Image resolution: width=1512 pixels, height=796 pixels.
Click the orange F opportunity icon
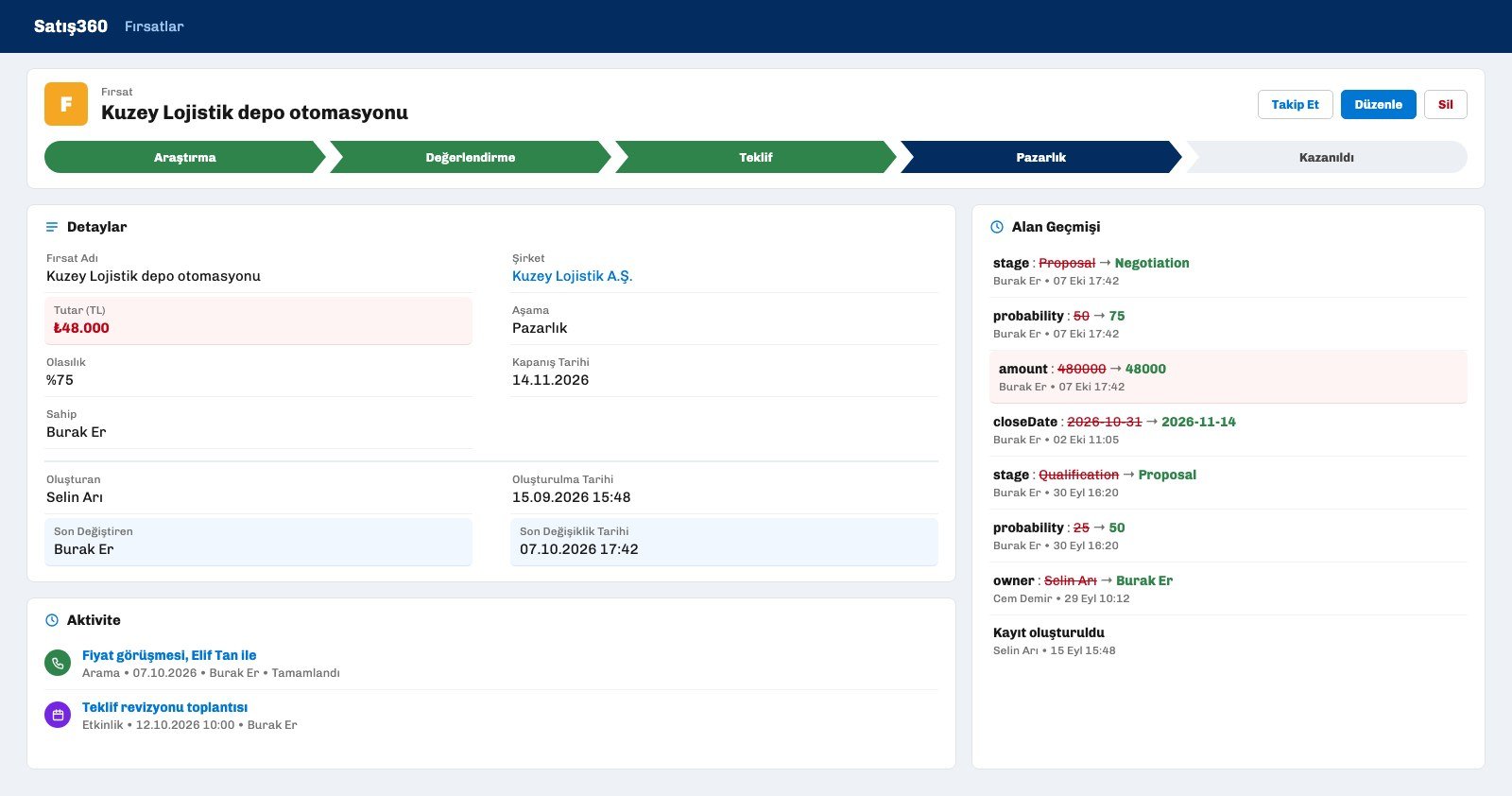(66, 104)
